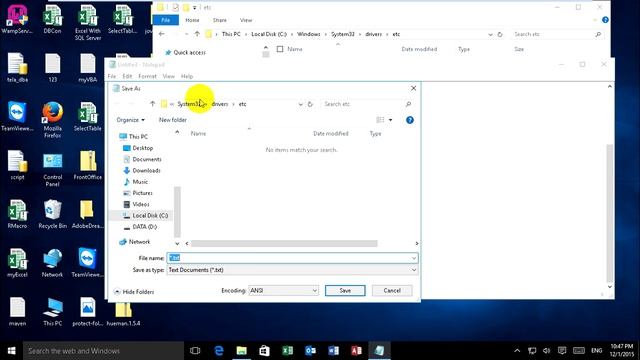Viewport: 640px width, 360px height.
Task: Click New folder in Save As
Action: pyautogui.click(x=173, y=120)
